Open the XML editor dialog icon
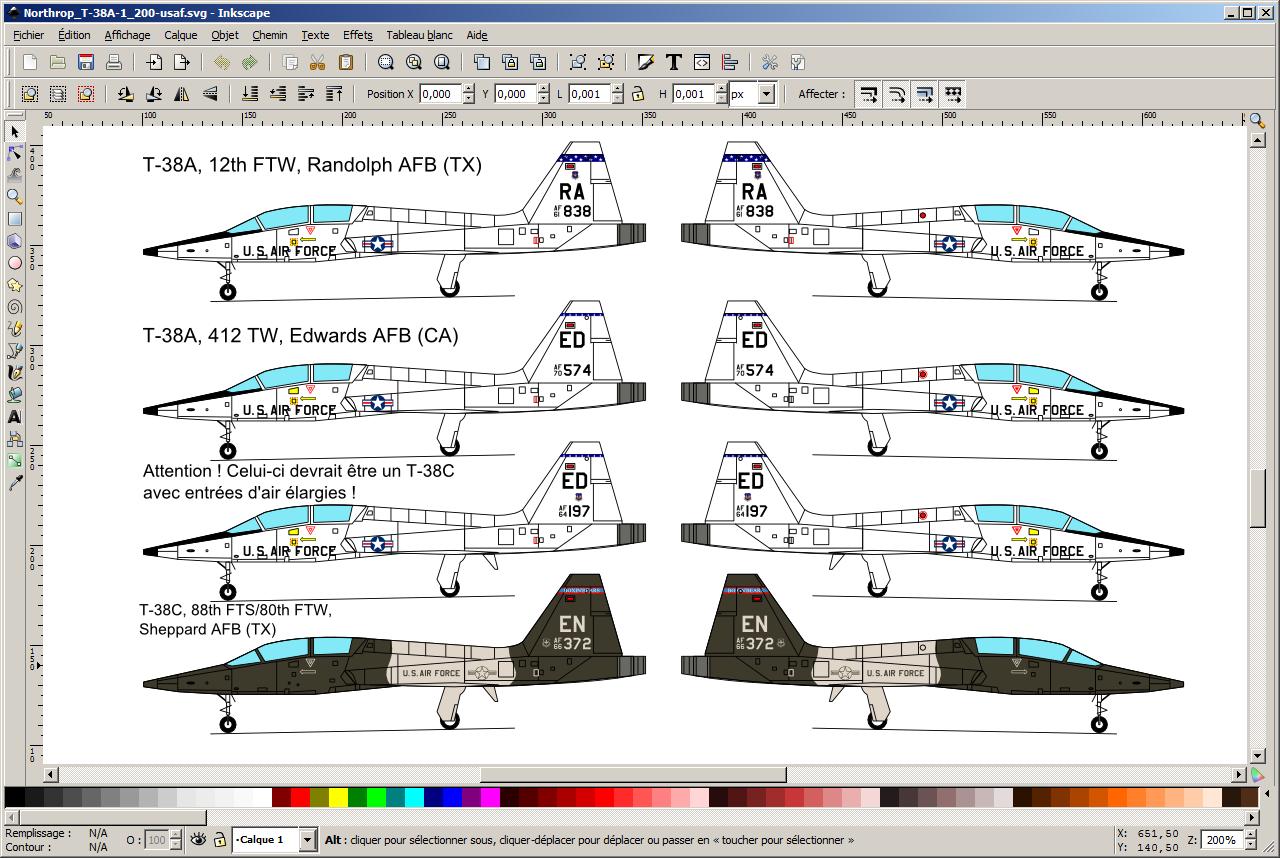This screenshot has height=858, width=1280. point(702,62)
